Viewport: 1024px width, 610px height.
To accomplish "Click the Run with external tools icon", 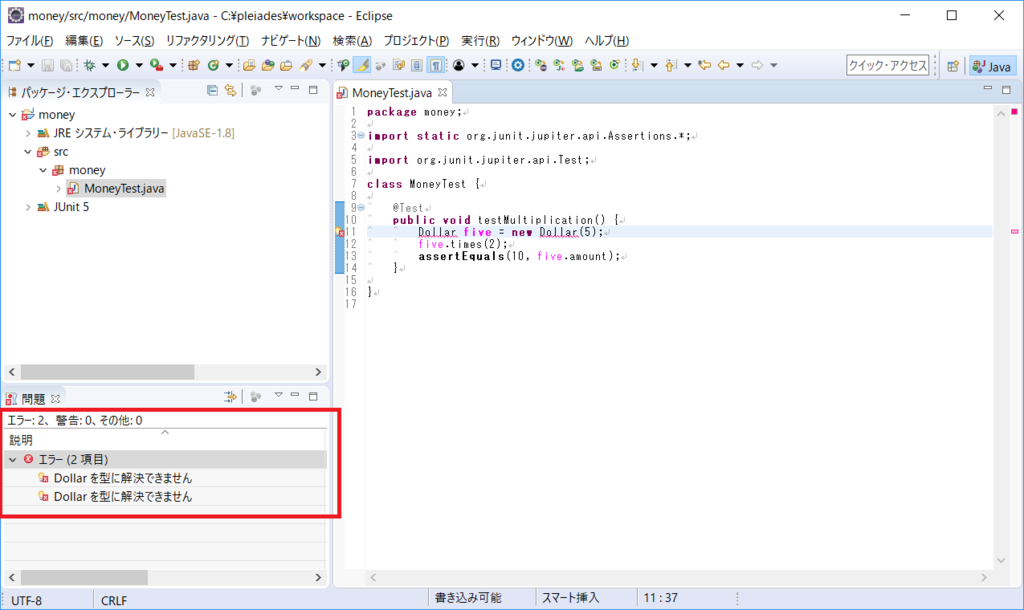I will [x=156, y=65].
